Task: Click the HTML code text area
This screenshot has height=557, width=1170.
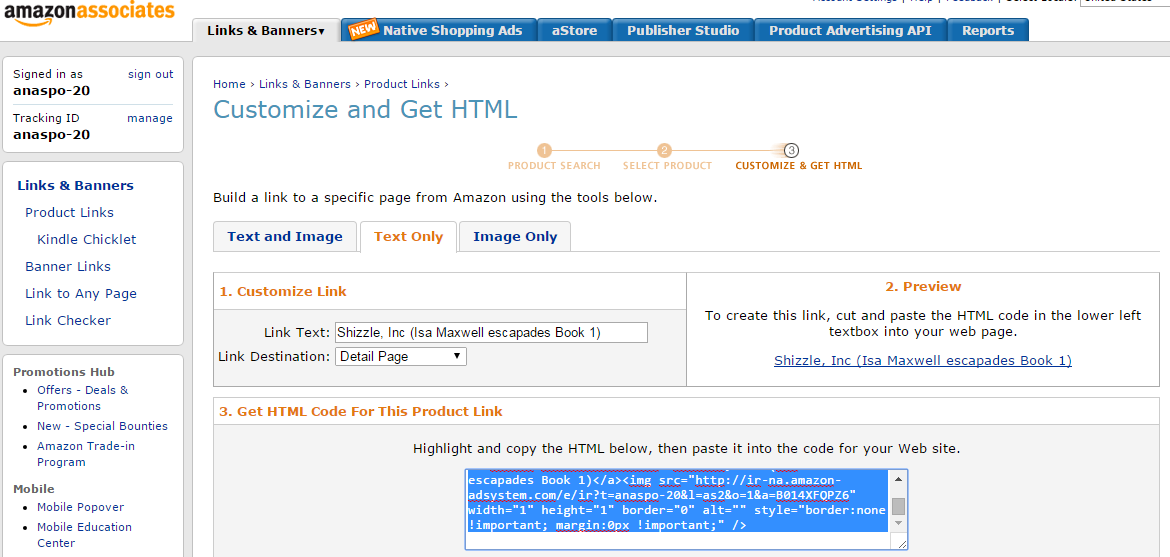Action: 676,509
